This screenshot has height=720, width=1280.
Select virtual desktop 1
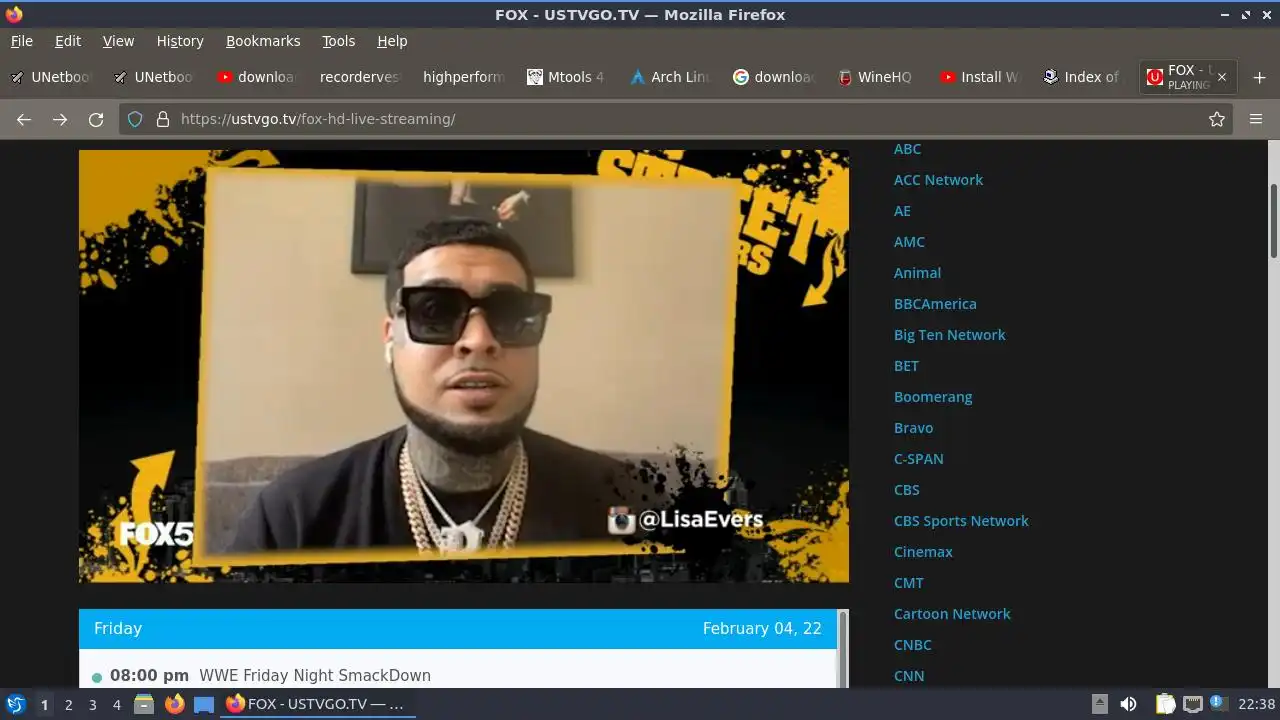click(x=44, y=705)
